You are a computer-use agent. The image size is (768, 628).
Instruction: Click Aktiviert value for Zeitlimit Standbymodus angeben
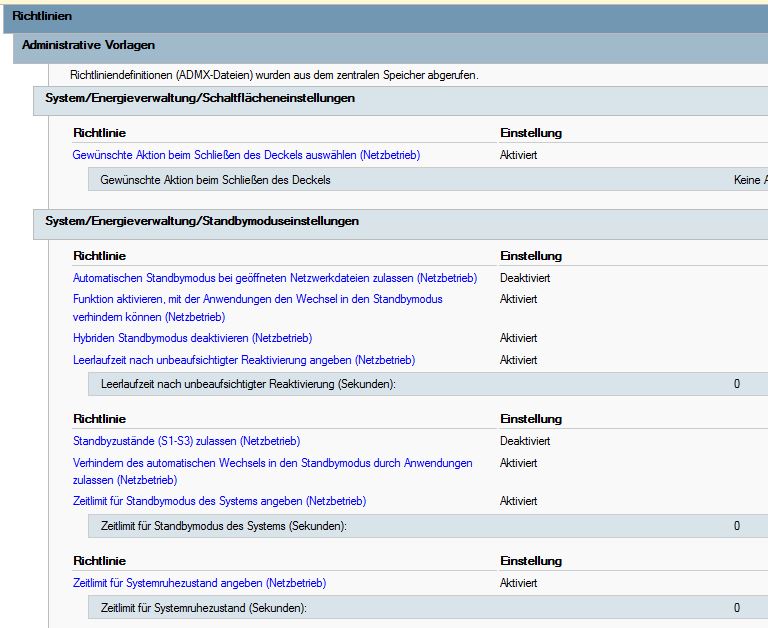click(519, 501)
